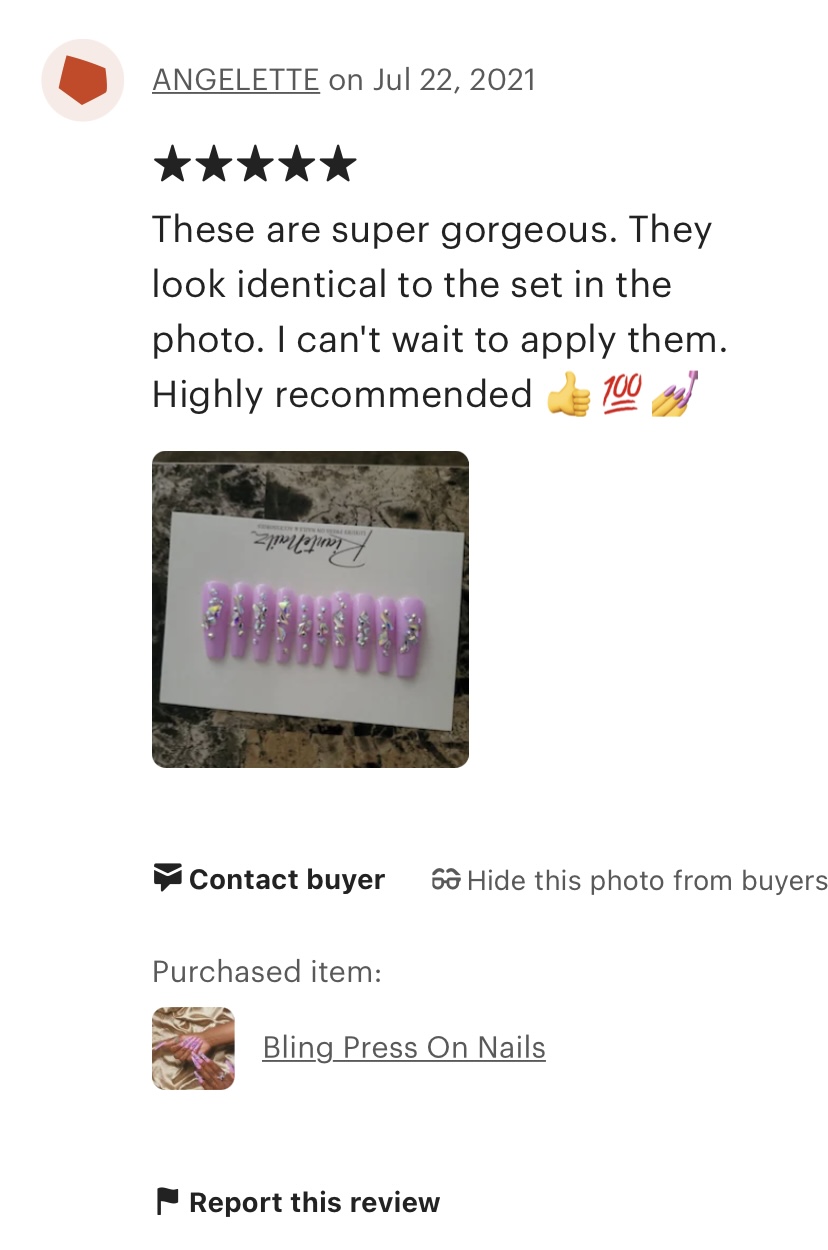
Task: Click the orange buyer avatar icon
Action: coord(82,80)
